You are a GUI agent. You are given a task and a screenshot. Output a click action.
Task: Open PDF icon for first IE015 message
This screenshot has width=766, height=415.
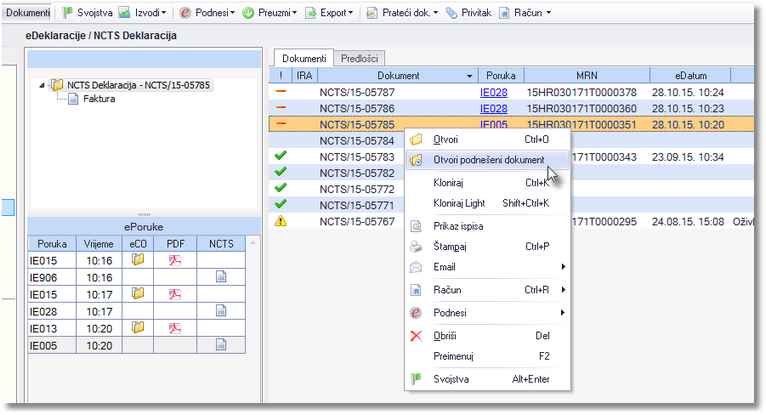point(175,260)
